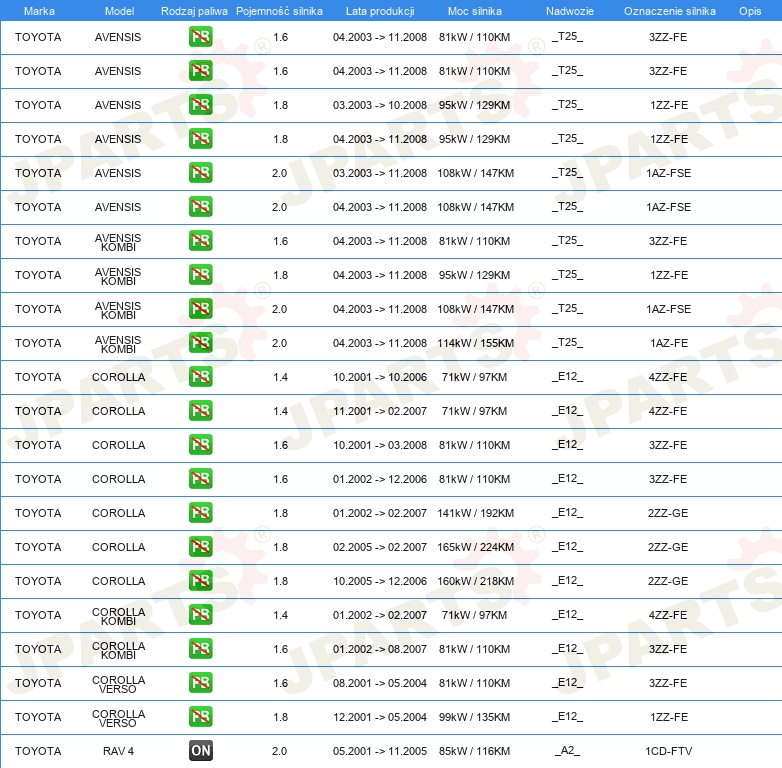Viewport: 782px width, 768px height.
Task: Click petrol icon in Avensis Kombi 1.6 row
Action: tap(200, 240)
